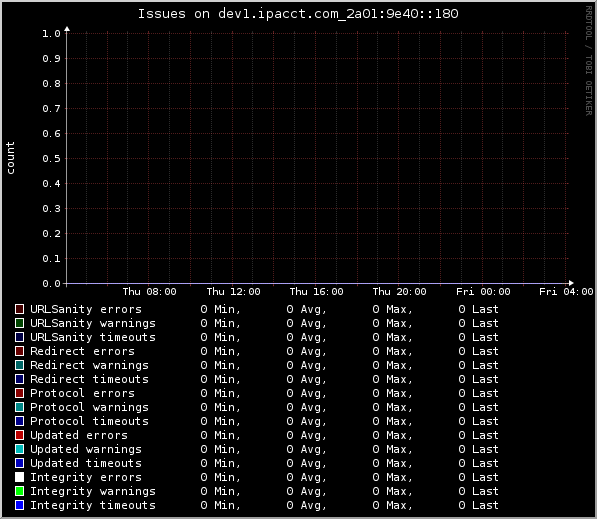The width and height of the screenshot is (597, 519).
Task: Click the Protocol errors red swatch
Action: point(19,393)
